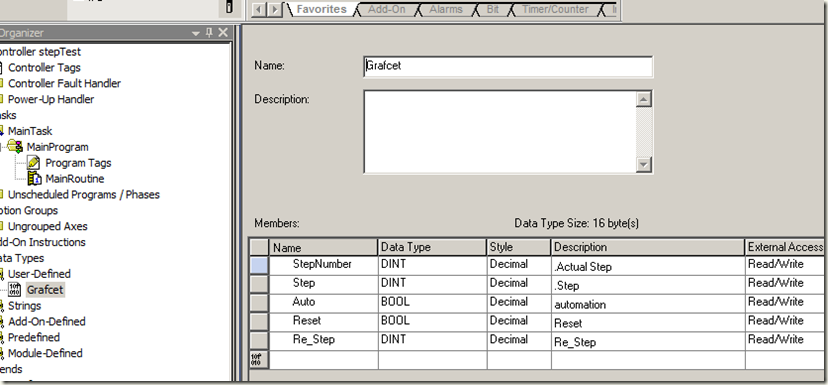This screenshot has width=828, height=385.
Task: Click the Description column header
Action: [648, 247]
